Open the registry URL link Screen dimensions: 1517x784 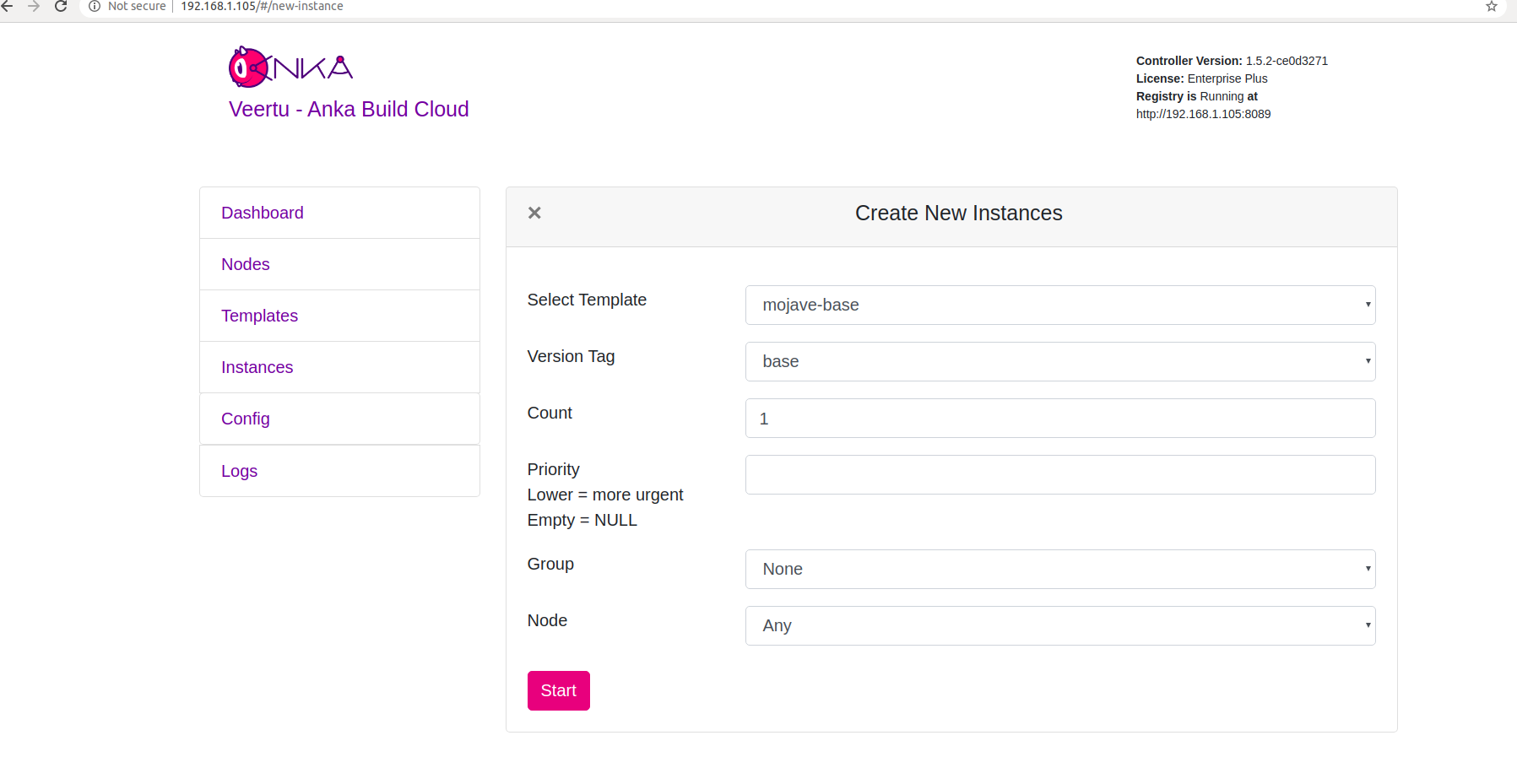pos(1203,113)
